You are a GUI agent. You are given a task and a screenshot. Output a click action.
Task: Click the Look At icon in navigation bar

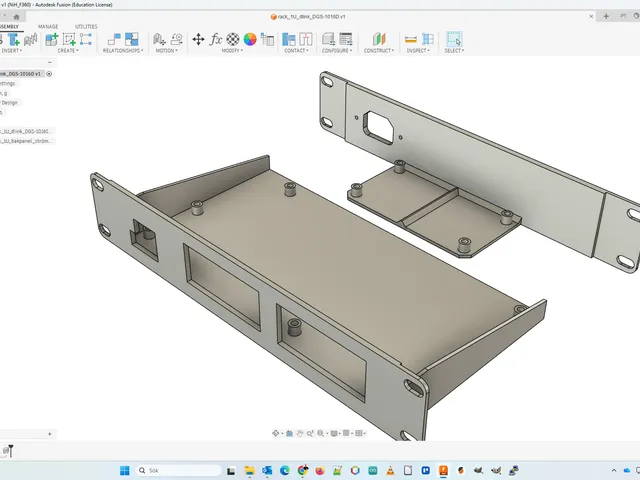pyautogui.click(x=289, y=433)
